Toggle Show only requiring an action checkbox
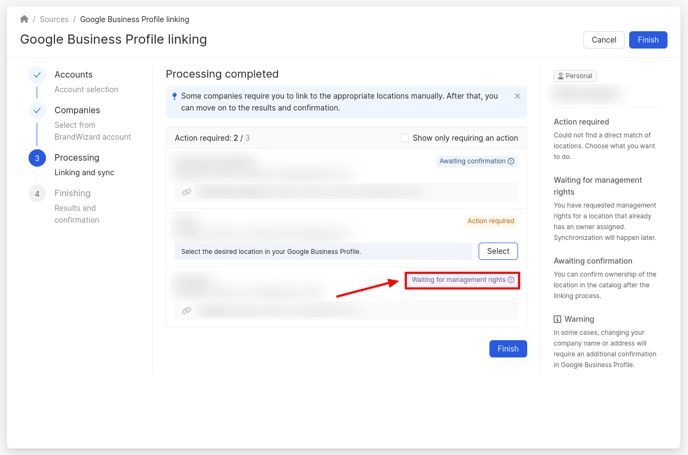Image resolution: width=688 pixels, height=455 pixels. pos(404,138)
